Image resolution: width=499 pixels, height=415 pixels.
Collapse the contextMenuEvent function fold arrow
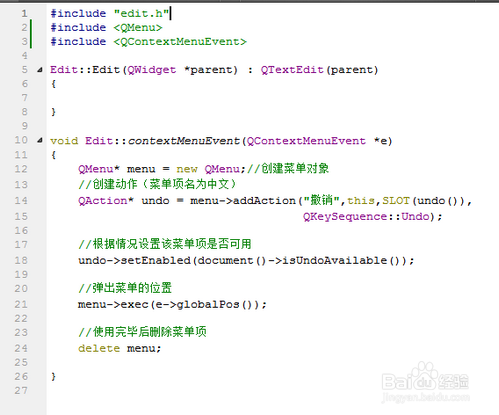(x=40, y=140)
